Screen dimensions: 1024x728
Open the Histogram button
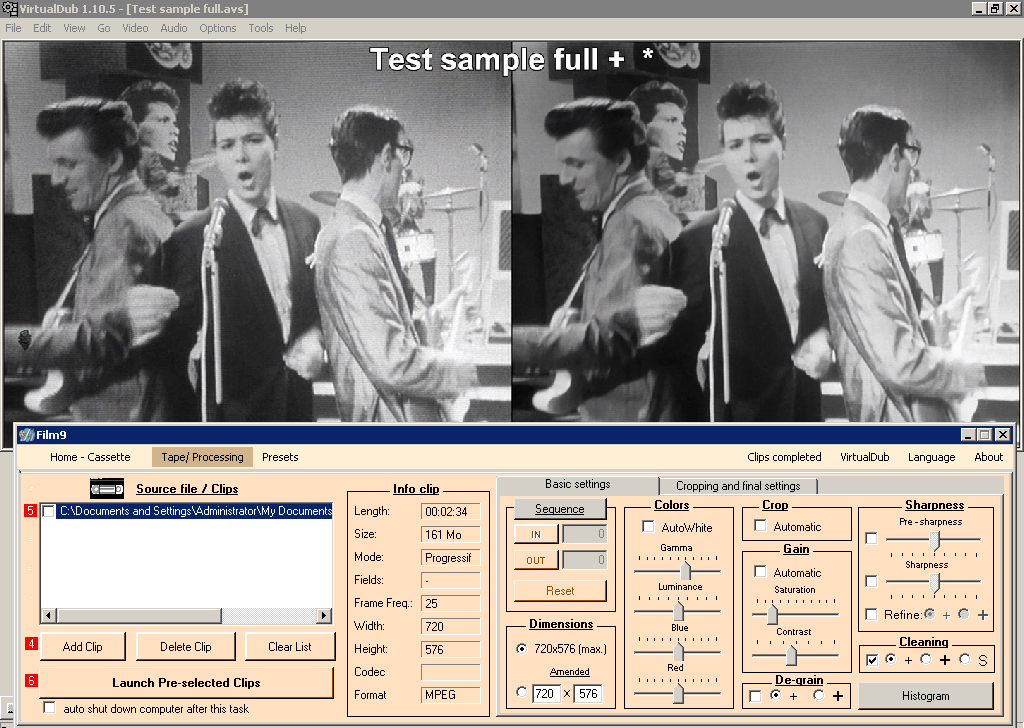click(x=925, y=696)
